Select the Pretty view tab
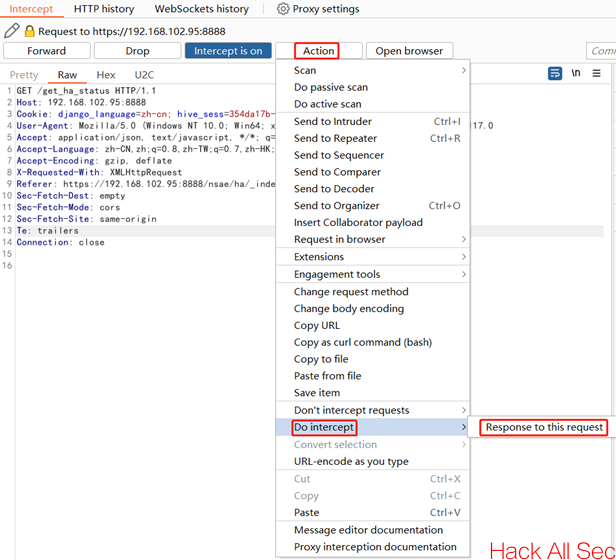This screenshot has height=560, width=616. (x=24, y=75)
